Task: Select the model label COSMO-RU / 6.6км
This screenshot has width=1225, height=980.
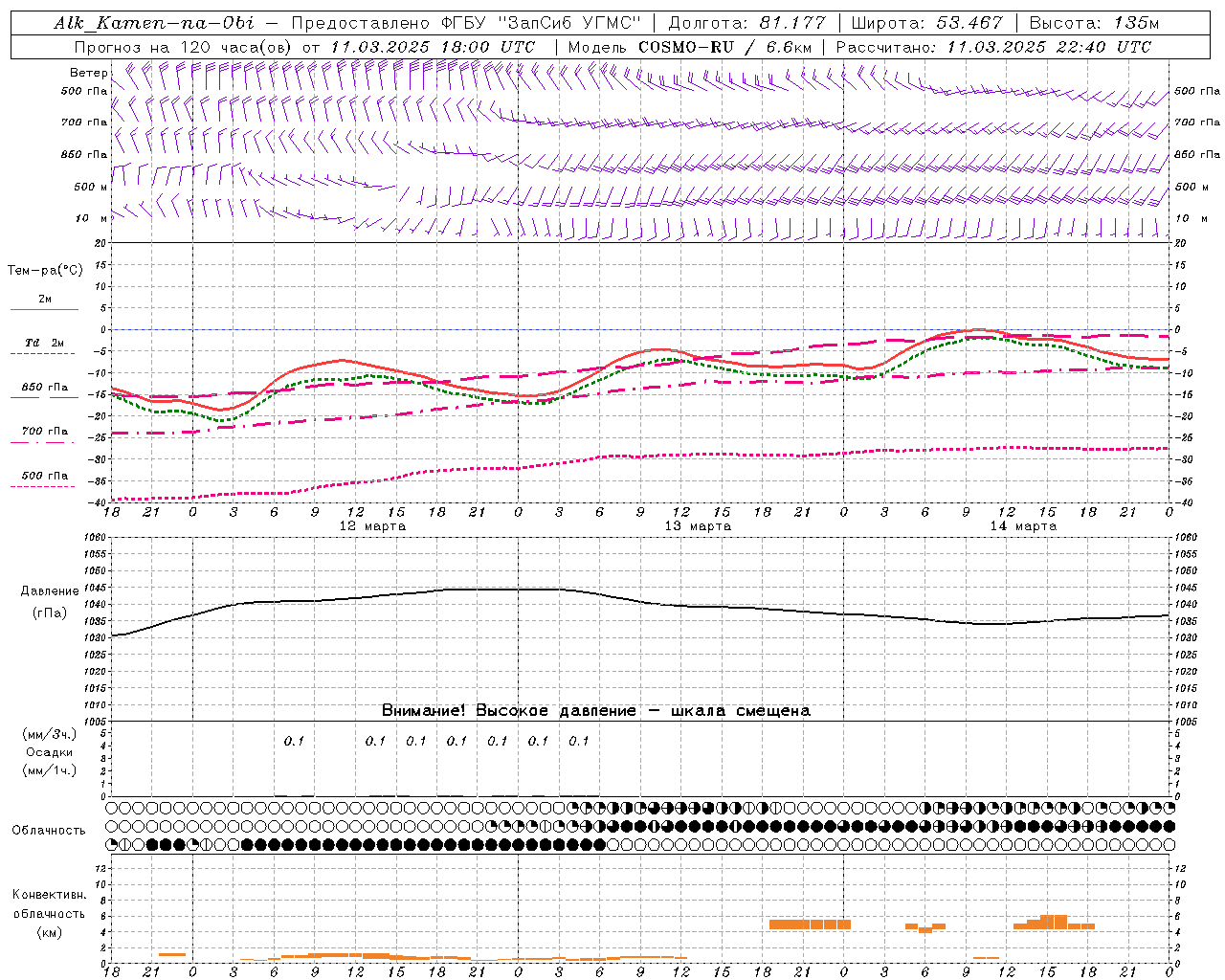Action: point(725,47)
